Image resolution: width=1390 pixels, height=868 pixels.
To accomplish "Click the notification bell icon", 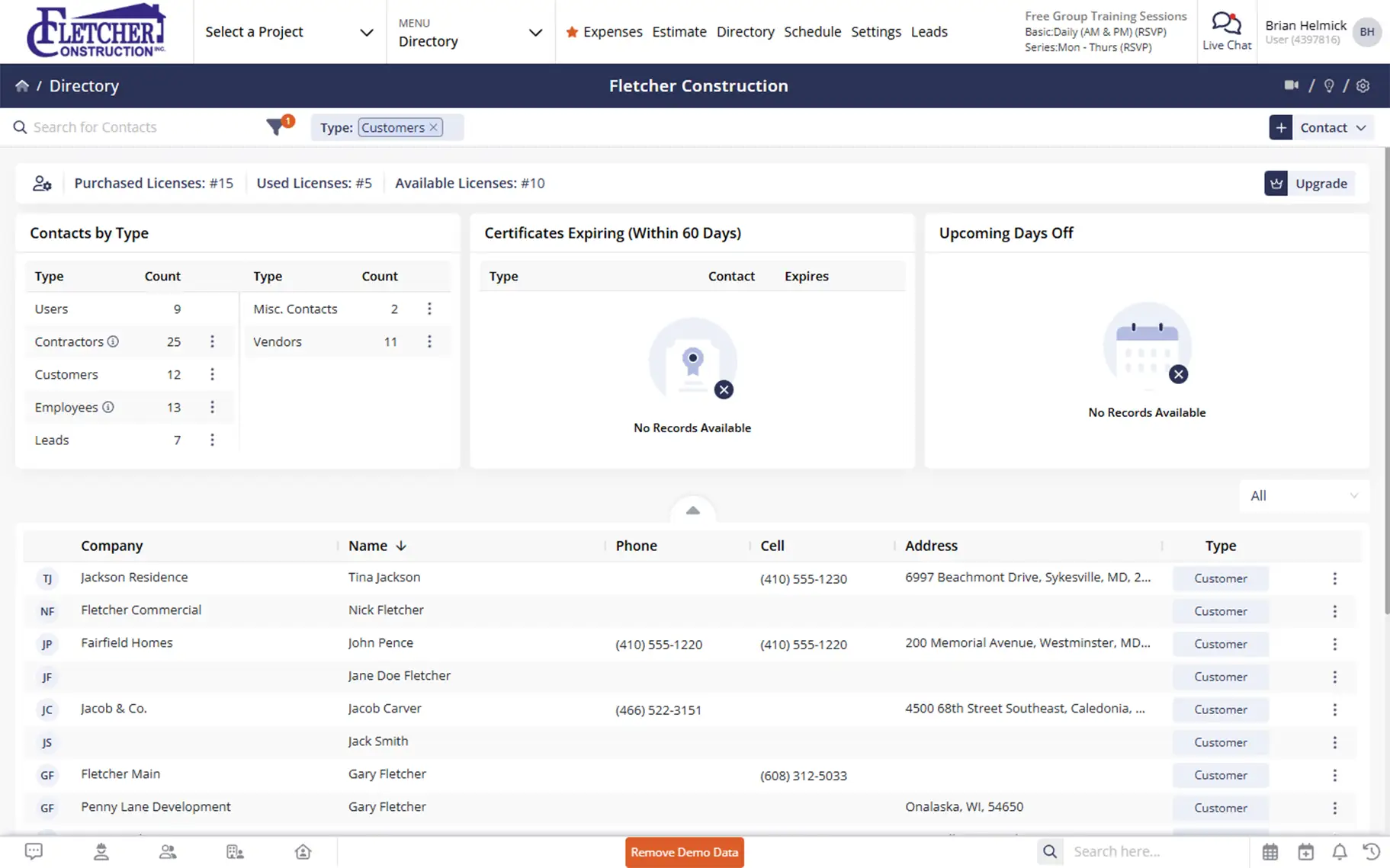I will pyautogui.click(x=1340, y=851).
